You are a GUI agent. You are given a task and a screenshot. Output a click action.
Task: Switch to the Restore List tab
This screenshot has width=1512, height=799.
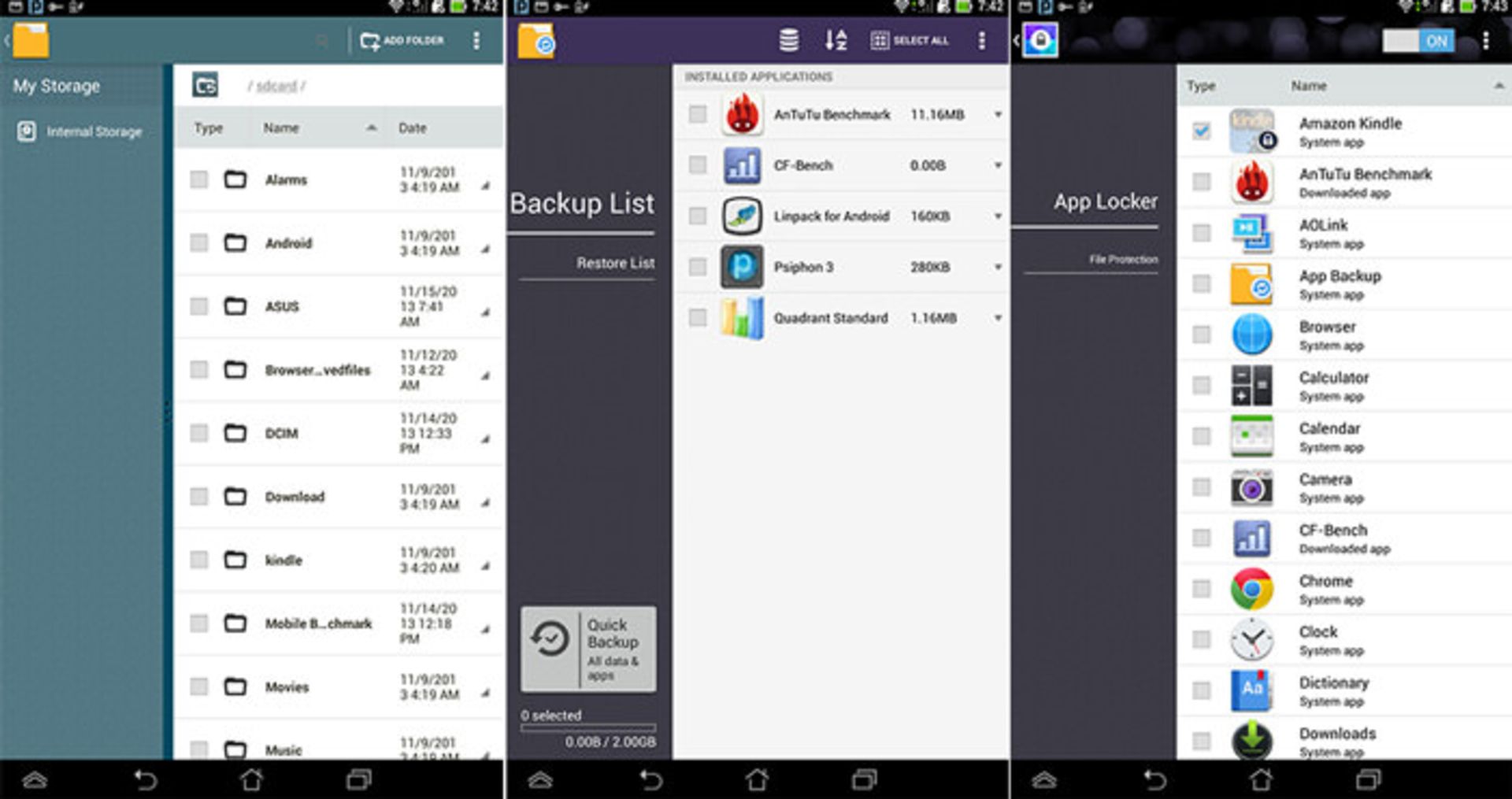pos(615,263)
